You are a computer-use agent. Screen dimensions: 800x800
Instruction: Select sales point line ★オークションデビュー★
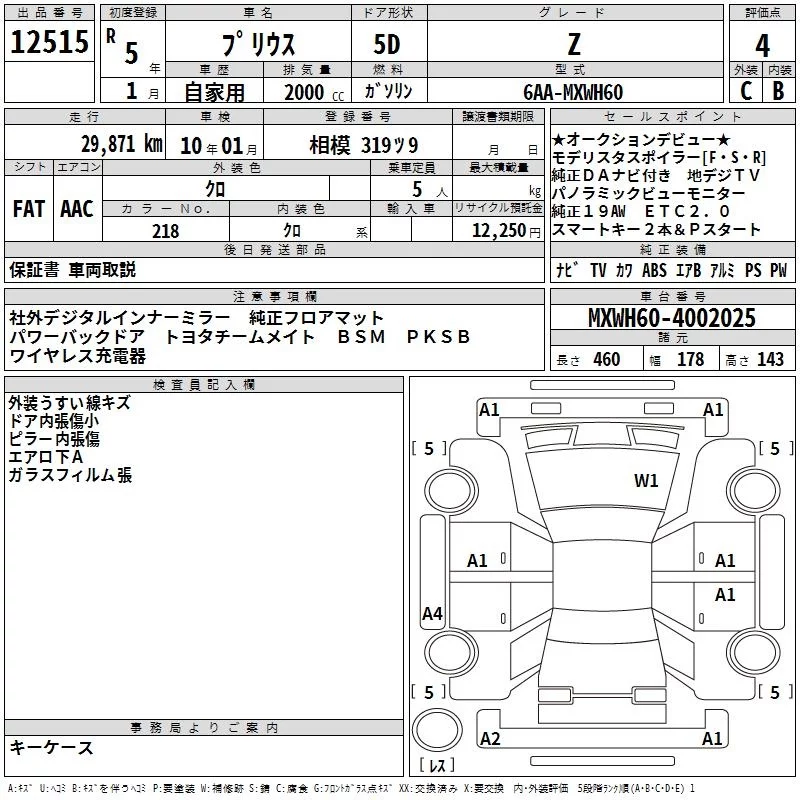click(641, 139)
